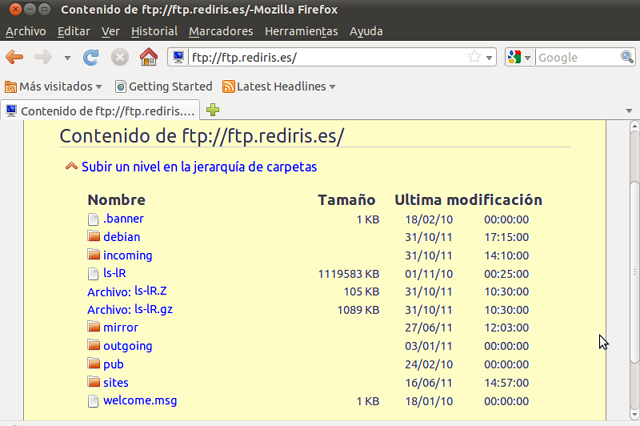
Task: Click the 1119583 KB size cell
Action: [349, 274]
